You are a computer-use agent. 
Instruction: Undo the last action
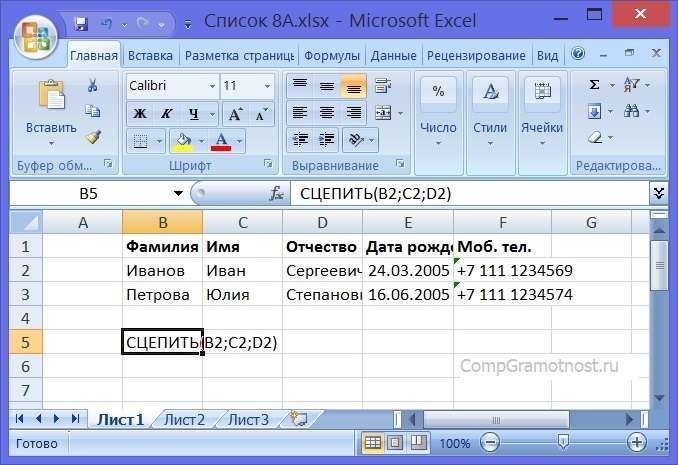point(106,24)
